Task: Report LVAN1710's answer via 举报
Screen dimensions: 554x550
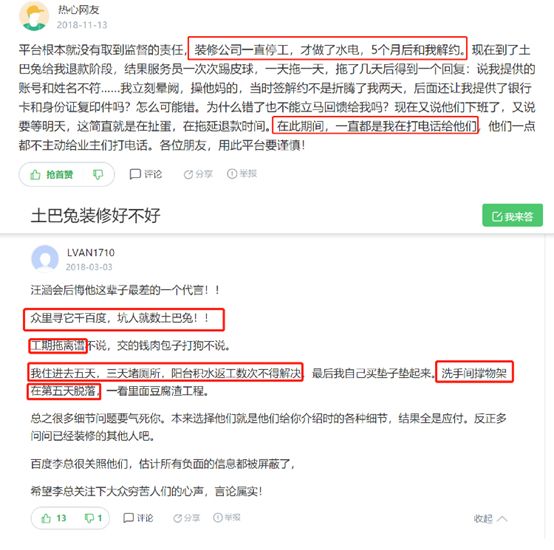Action: click(226, 518)
